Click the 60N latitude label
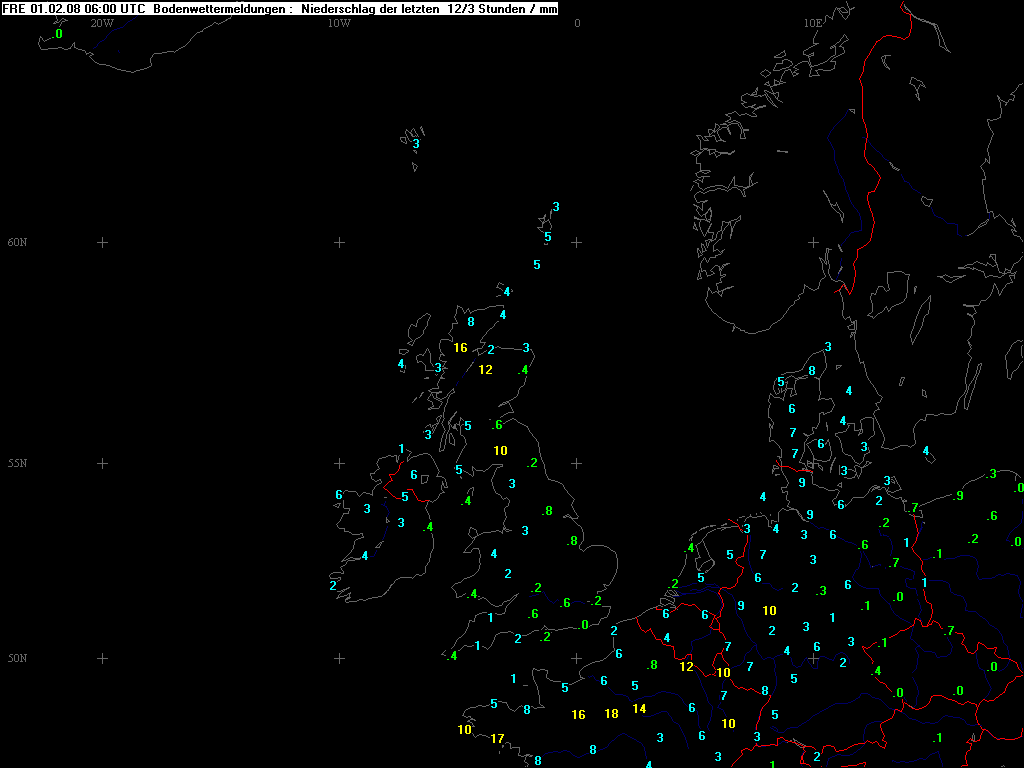The image size is (1024, 768). [18, 243]
